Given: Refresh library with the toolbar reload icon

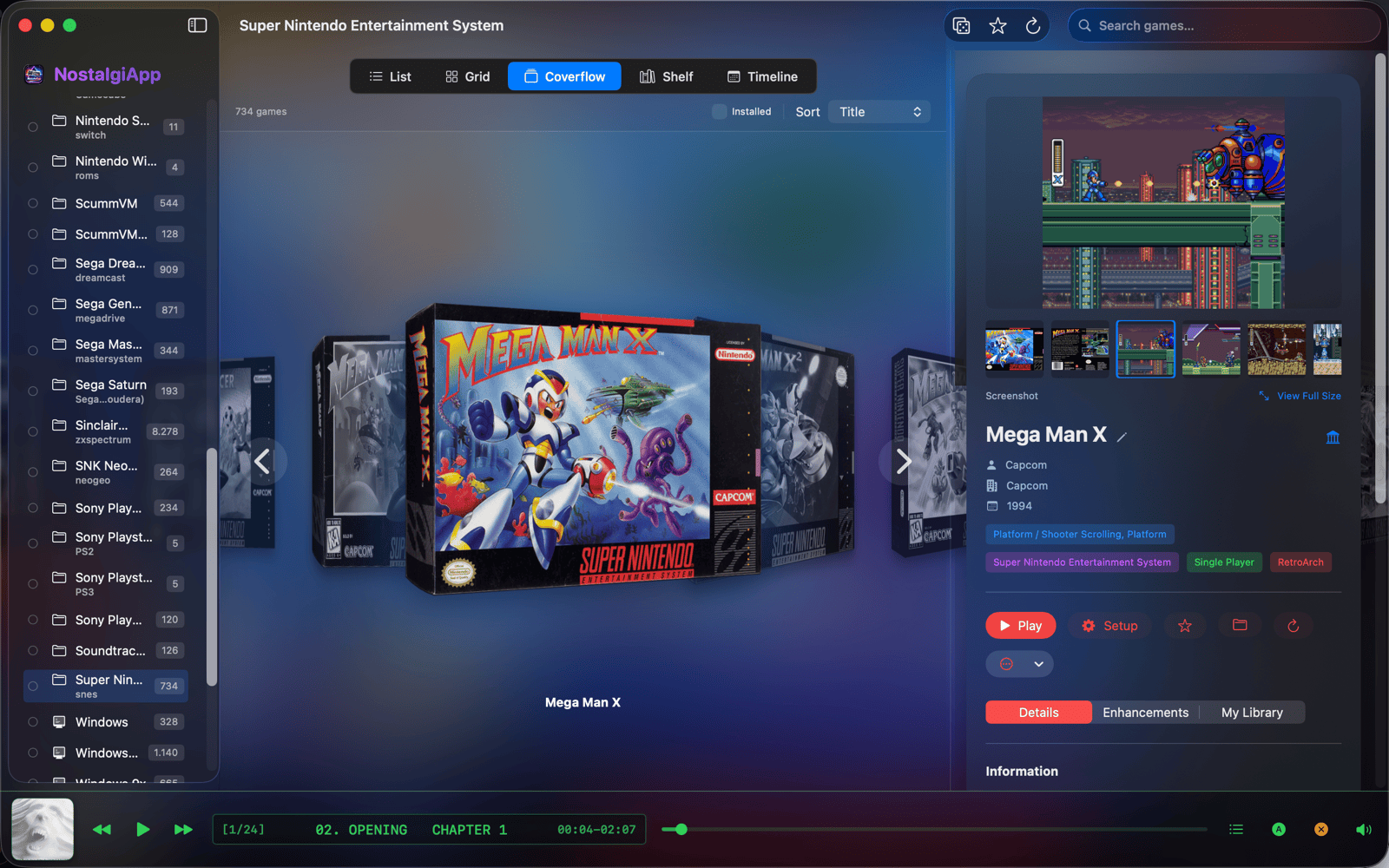Looking at the screenshot, I should (1033, 26).
